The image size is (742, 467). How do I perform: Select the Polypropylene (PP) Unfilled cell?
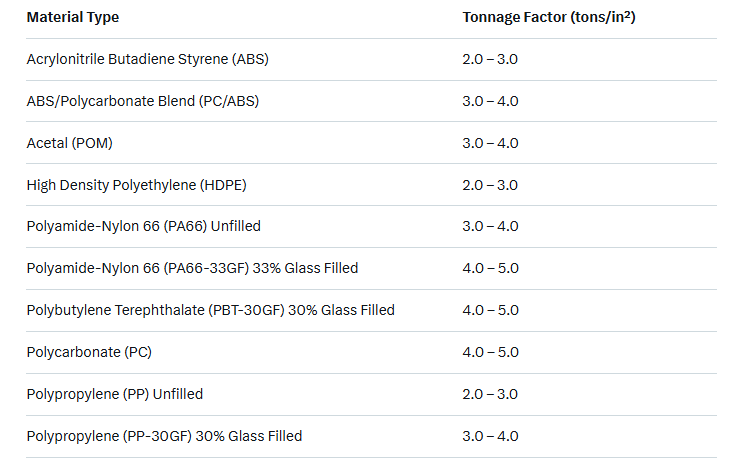115,394
